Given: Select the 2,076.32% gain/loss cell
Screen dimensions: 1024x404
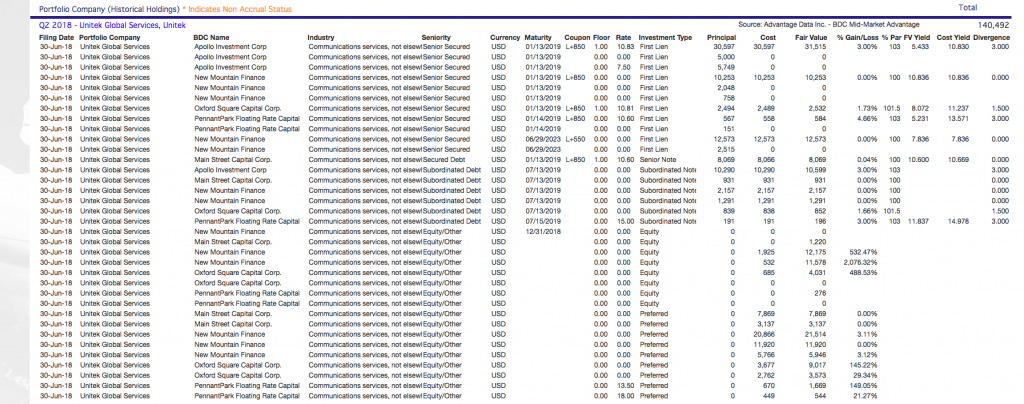Looking at the screenshot, I should click(859, 262).
